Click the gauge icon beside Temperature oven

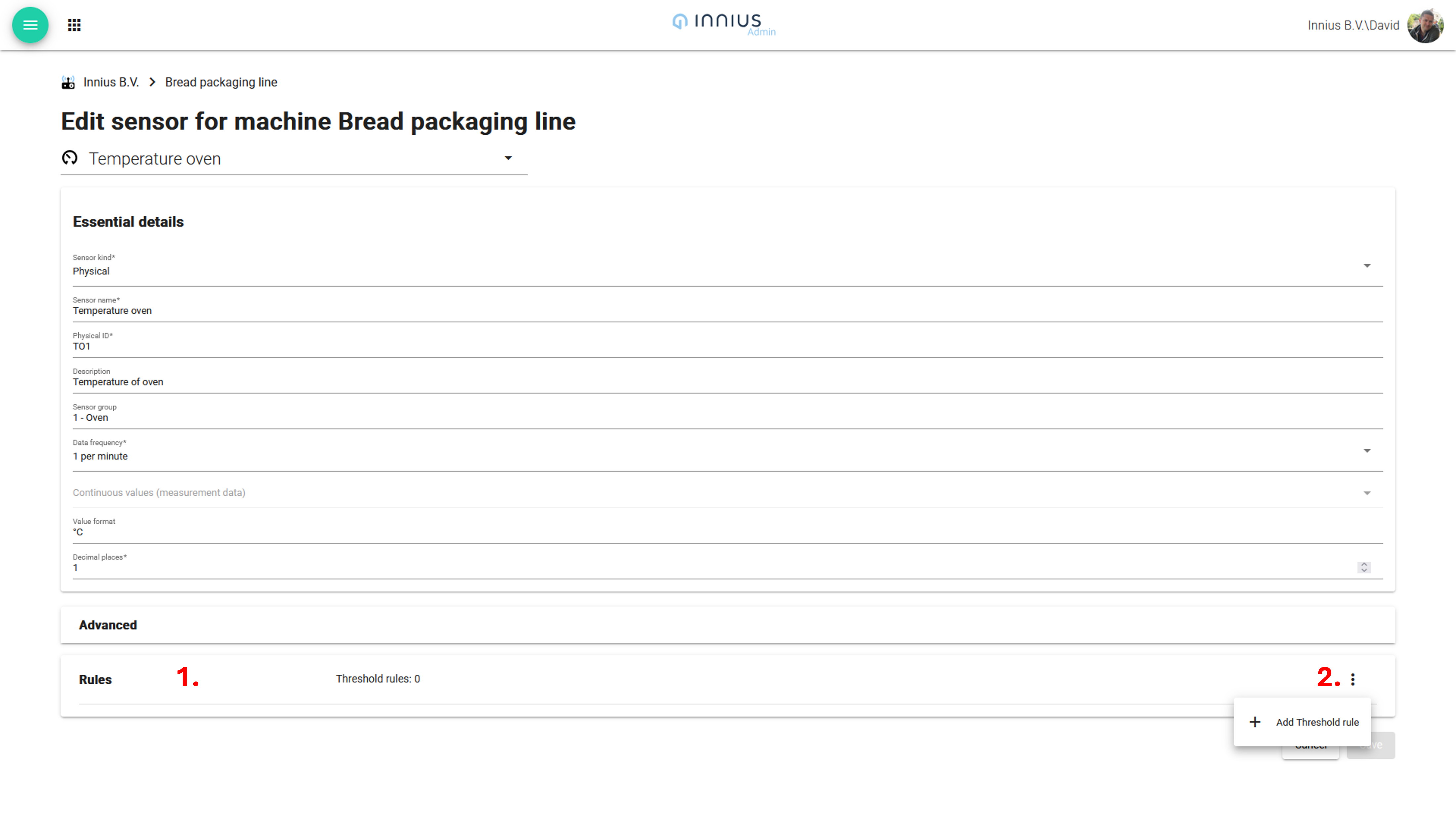[69, 158]
